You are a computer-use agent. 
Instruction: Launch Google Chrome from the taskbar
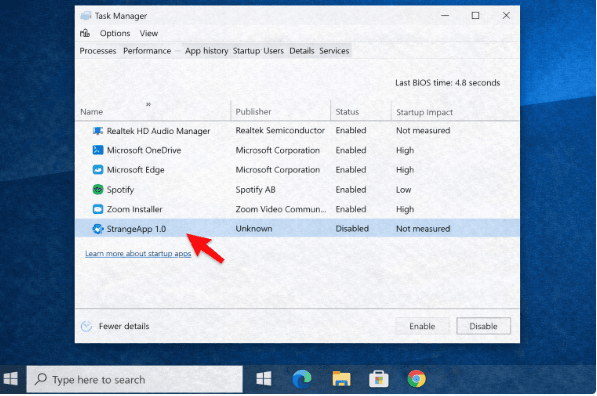(x=417, y=379)
